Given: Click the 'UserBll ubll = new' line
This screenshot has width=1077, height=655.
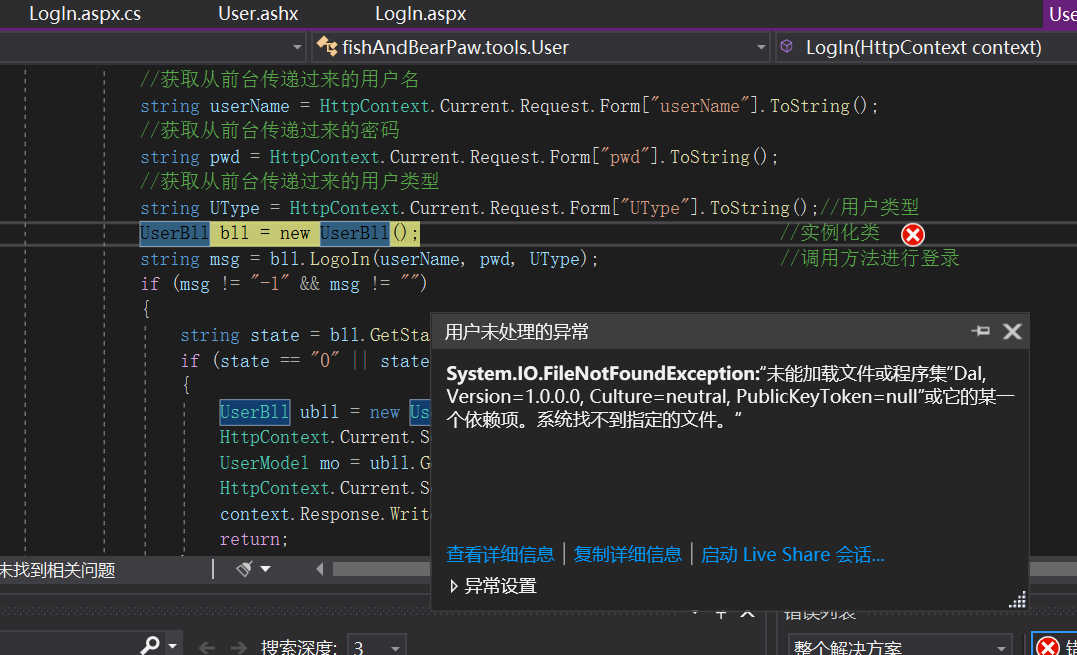Looking at the screenshot, I should click(x=324, y=412).
